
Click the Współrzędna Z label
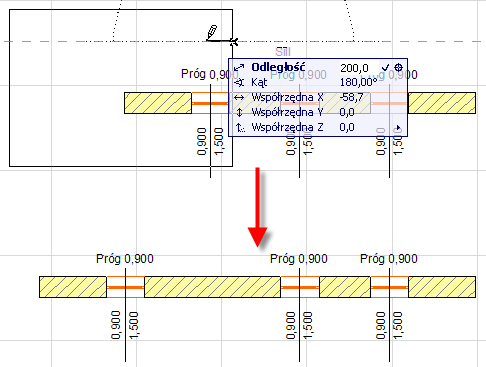tap(287, 127)
